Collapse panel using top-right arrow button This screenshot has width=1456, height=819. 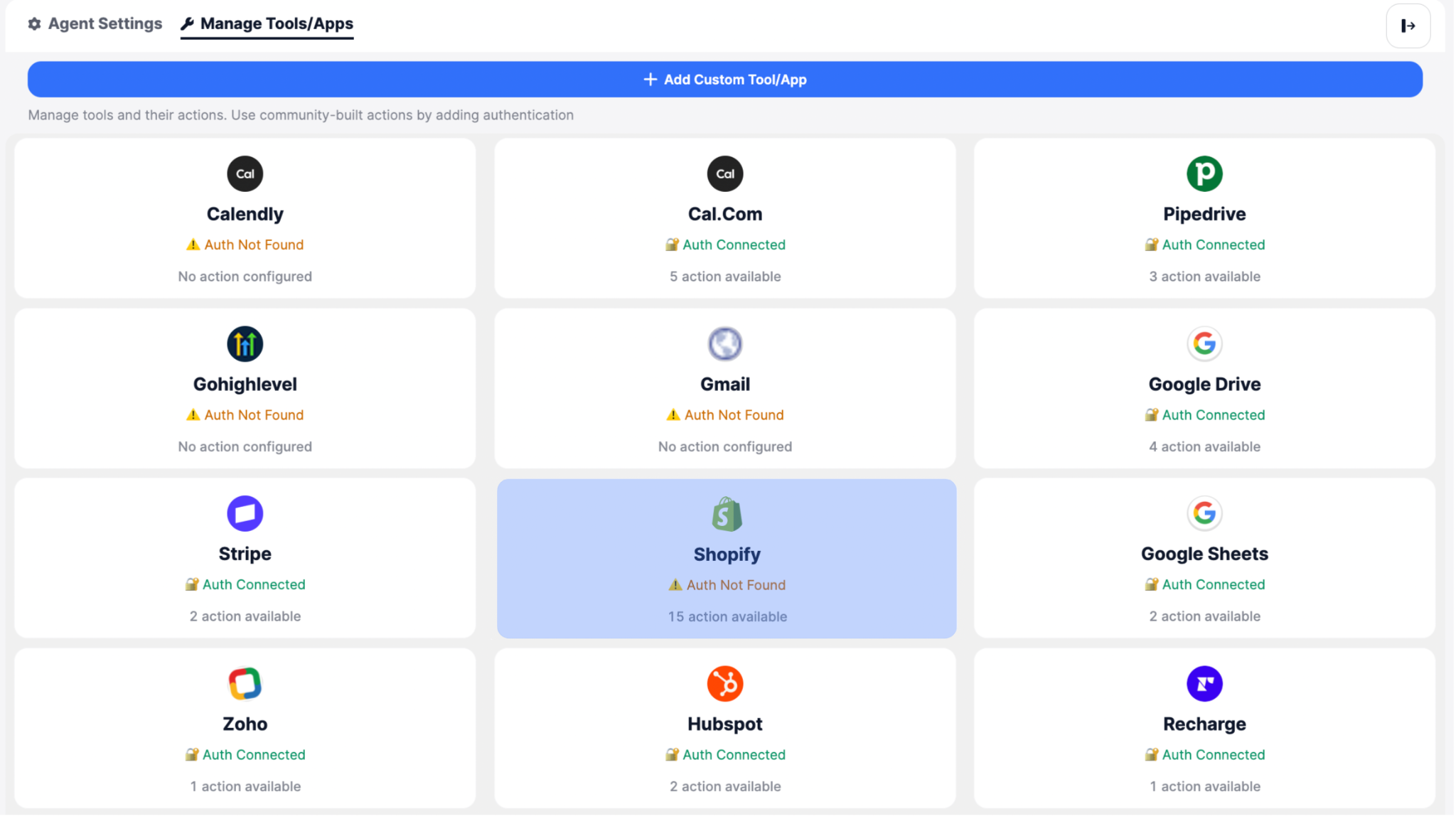pos(1407,26)
